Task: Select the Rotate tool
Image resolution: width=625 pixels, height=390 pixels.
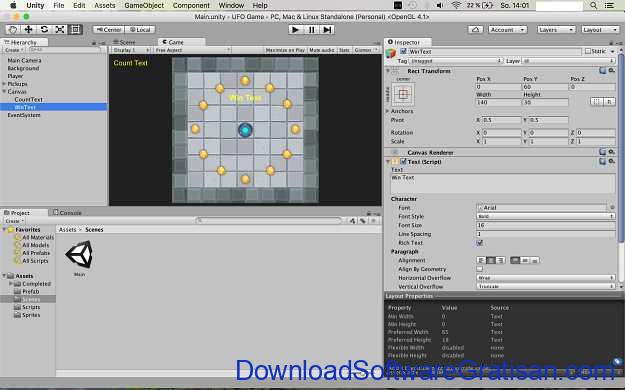Action: click(44, 30)
